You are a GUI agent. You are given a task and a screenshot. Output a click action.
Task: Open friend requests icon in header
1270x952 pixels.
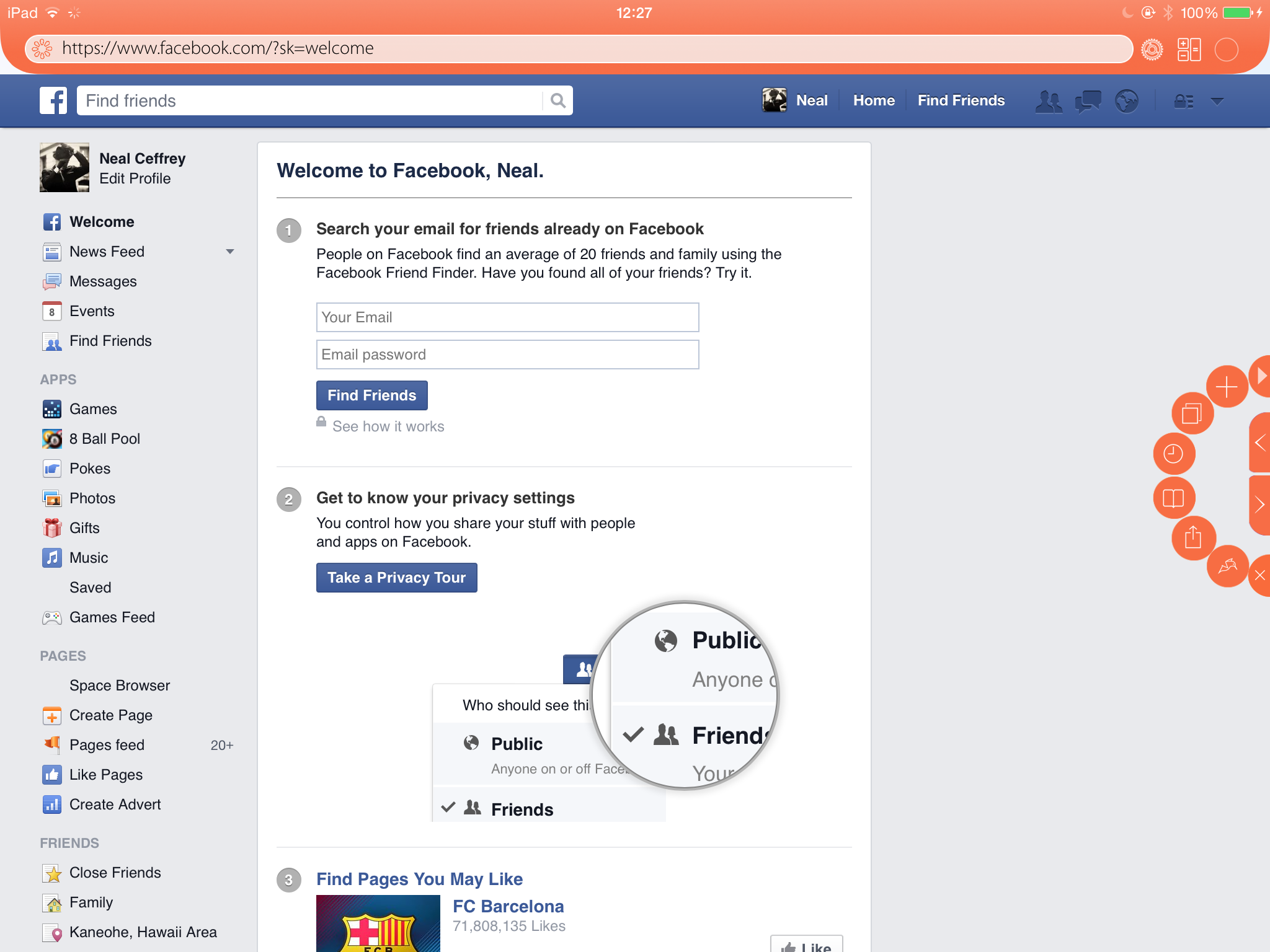click(1049, 100)
